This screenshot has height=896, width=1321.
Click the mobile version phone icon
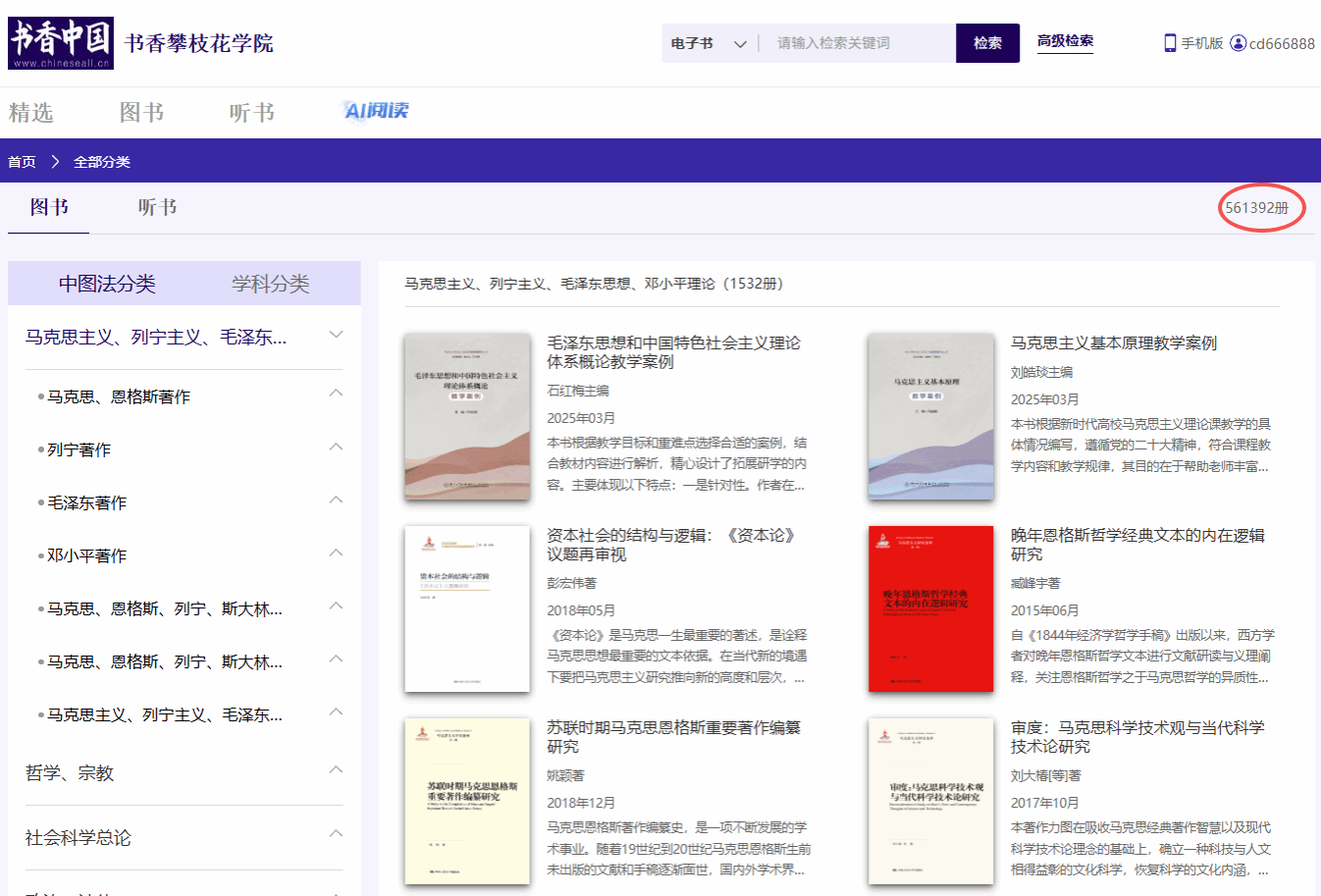pyautogui.click(x=1170, y=43)
